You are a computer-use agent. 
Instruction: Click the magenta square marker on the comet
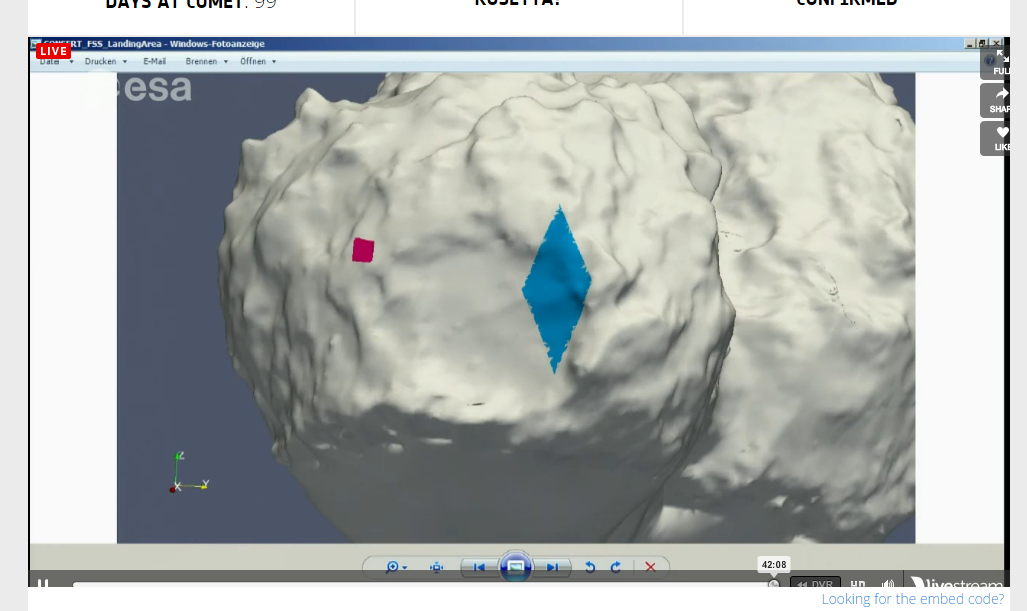point(363,250)
